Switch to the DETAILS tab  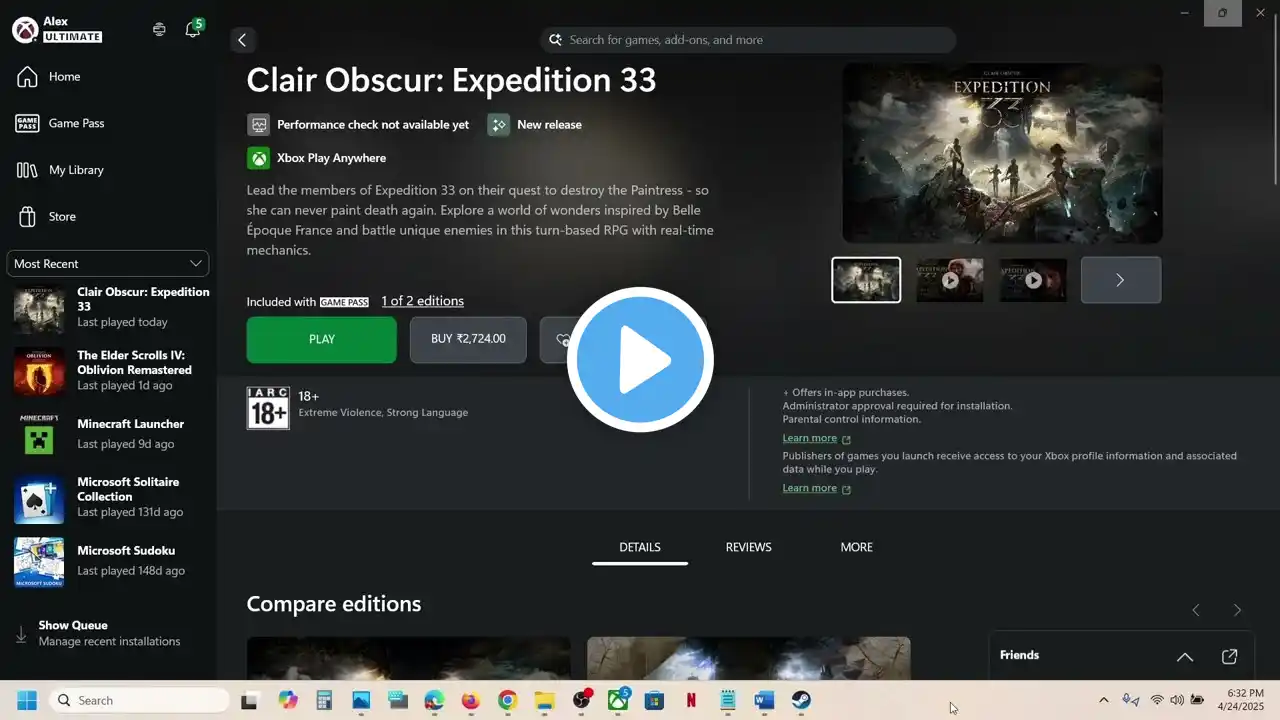[640, 548]
